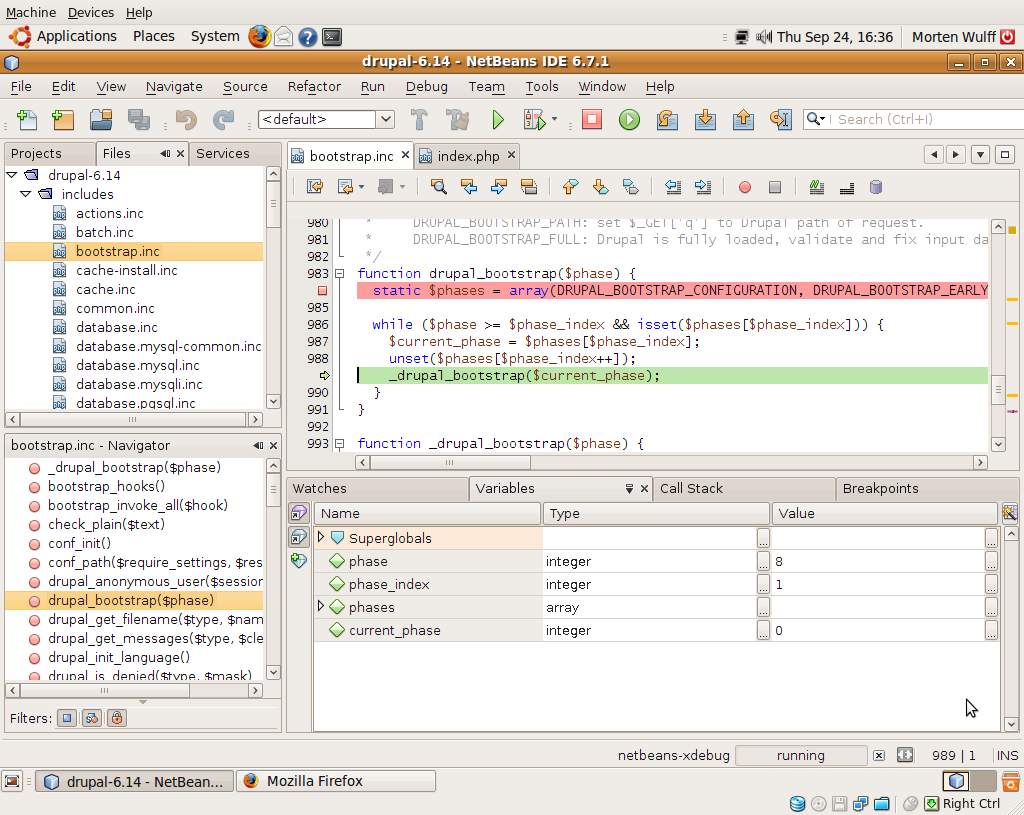Open the Refactor menu
The width and height of the screenshot is (1024, 815).
tap(314, 87)
